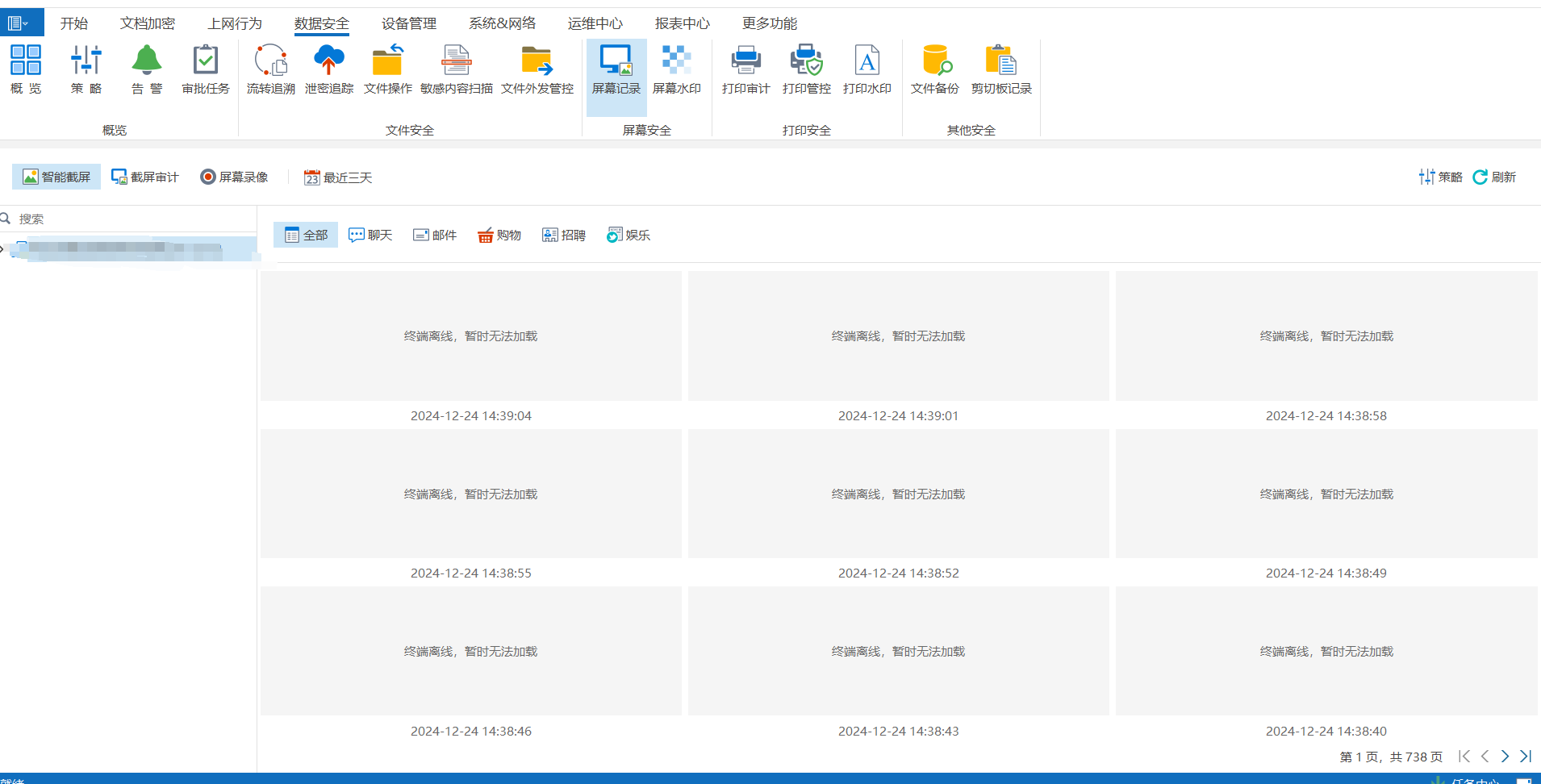Open 打印审计 print audit

point(745,69)
